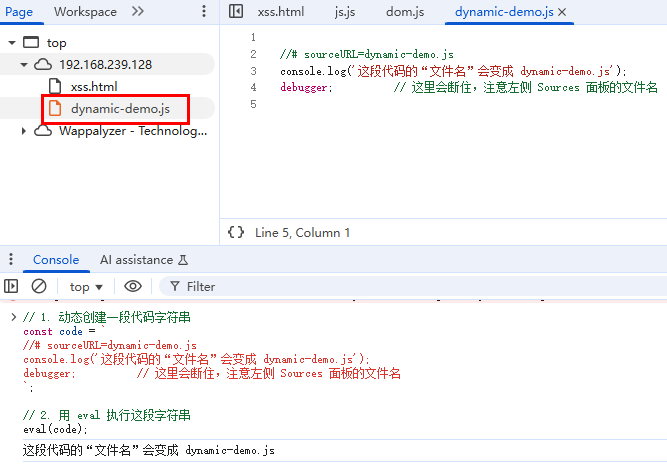The image size is (667, 466).
Task: Click the Wappalyzer - Technolog... tree label
Action: 133,131
